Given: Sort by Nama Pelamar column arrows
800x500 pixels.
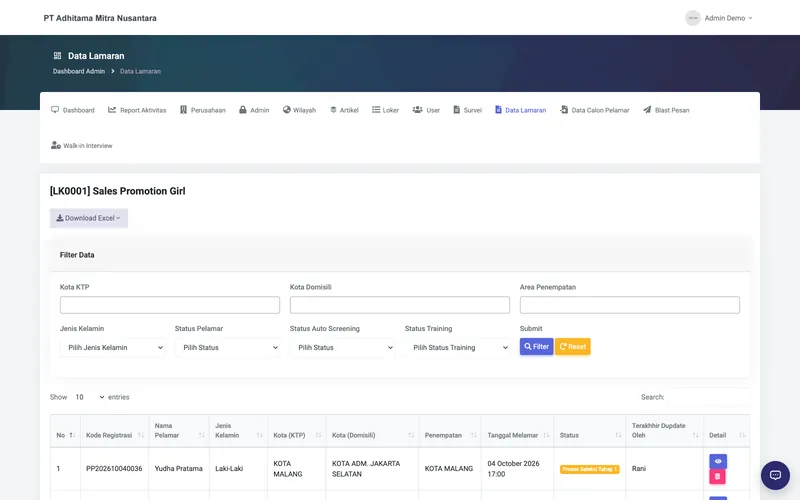Looking at the screenshot, I should (202, 435).
